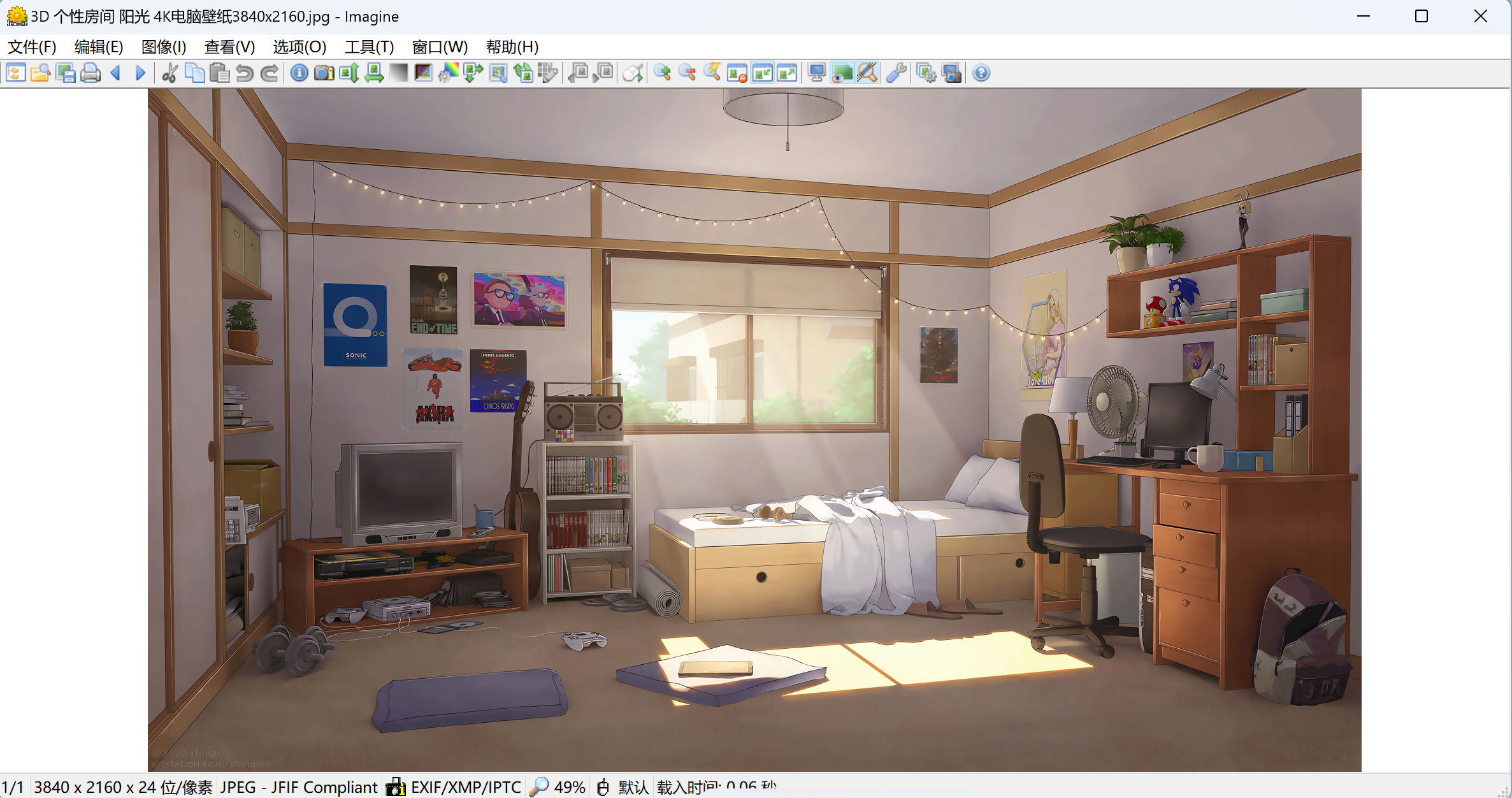The width and height of the screenshot is (1512, 798).
Task: Click the 49% zoom status indicator
Action: 558,787
